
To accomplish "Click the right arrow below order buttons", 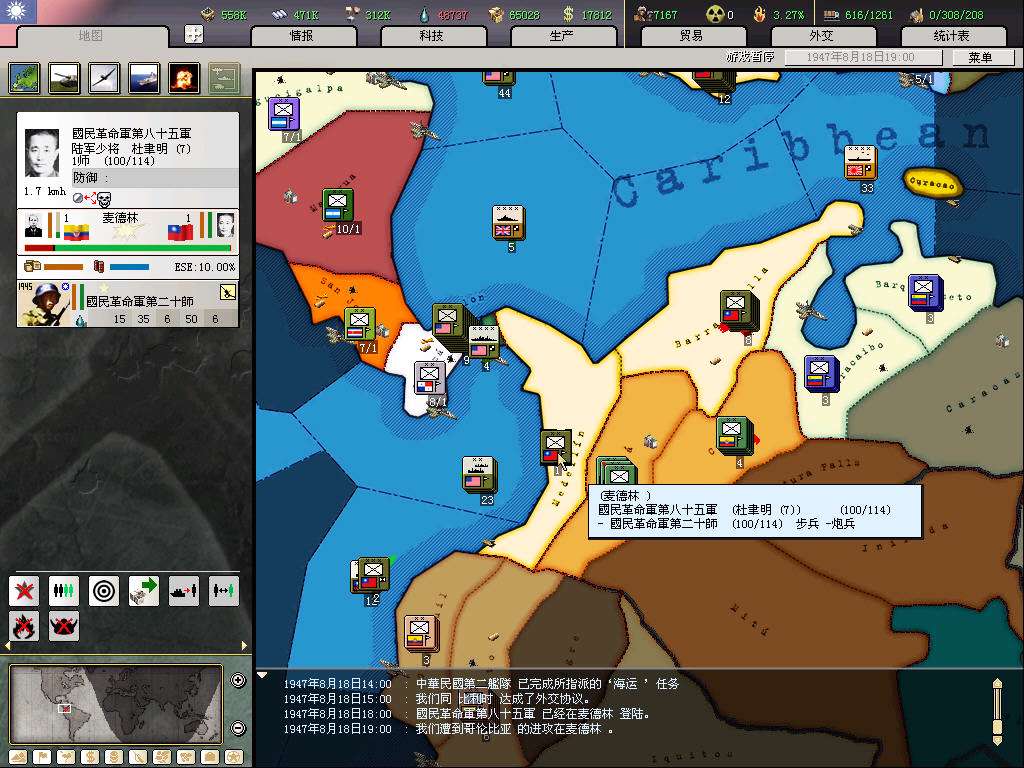I will point(244,645).
